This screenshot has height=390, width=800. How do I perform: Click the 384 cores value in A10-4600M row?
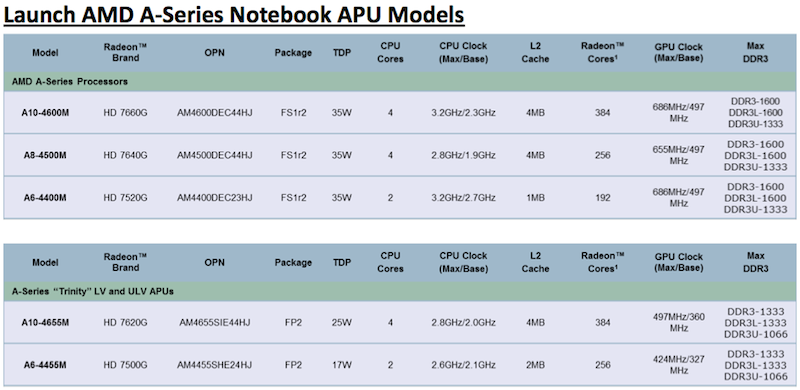[x=603, y=112]
